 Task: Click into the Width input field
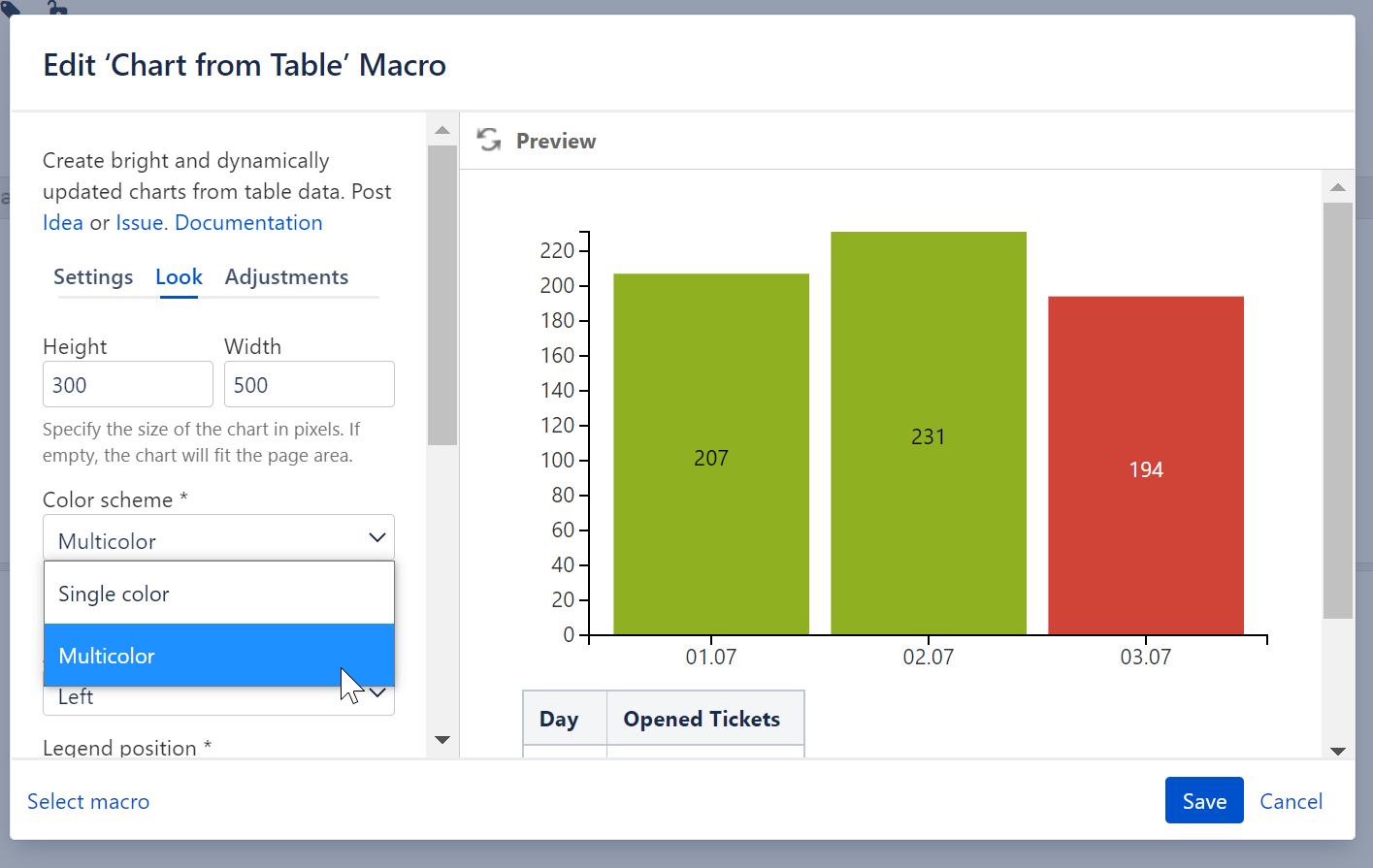point(309,385)
